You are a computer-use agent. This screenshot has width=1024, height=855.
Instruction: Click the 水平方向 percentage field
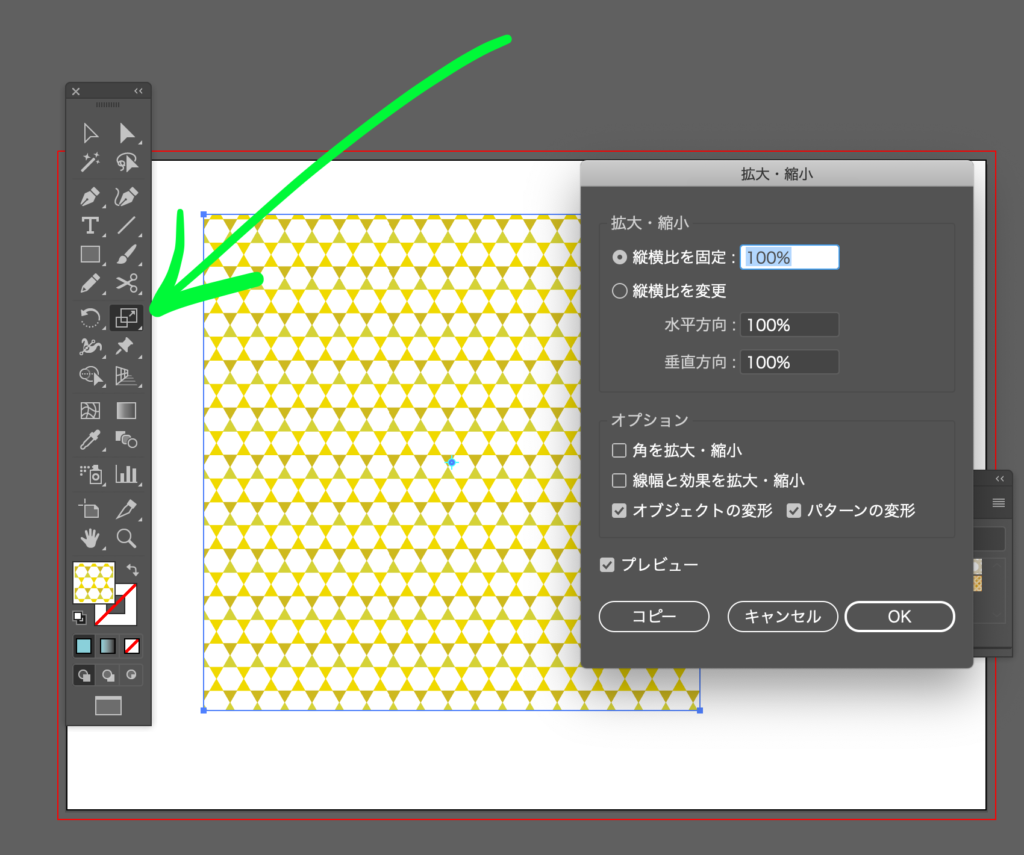point(789,325)
